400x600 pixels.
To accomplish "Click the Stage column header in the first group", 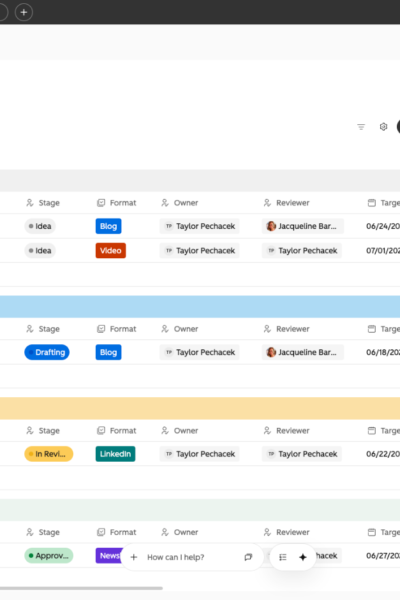I will pos(43,203).
